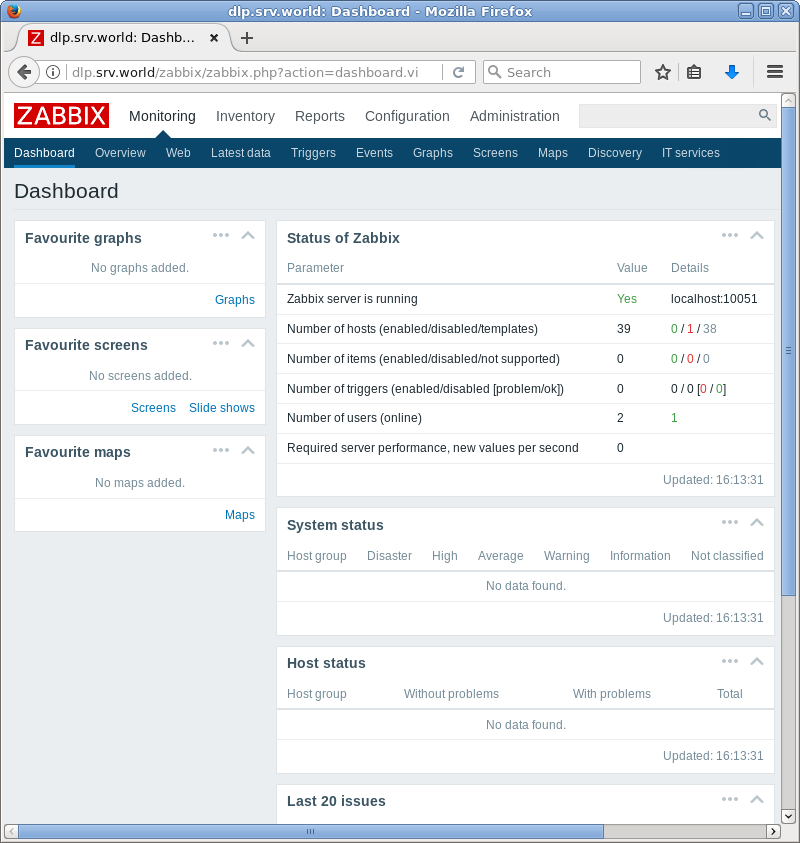Open Last 20 issues widget options menu

[x=730, y=799]
